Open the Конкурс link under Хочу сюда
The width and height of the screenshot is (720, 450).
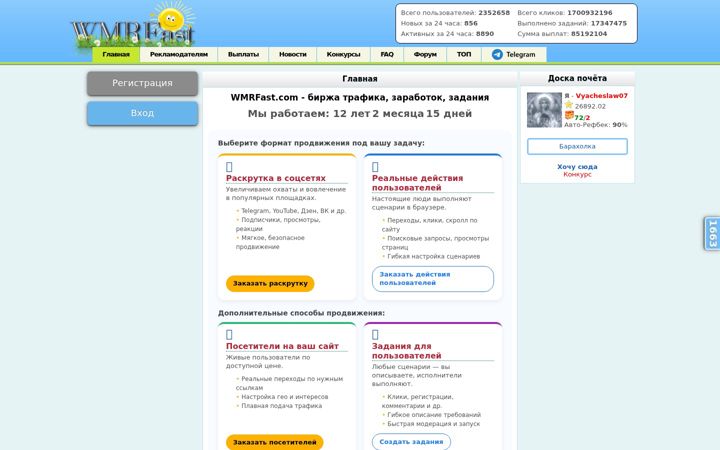point(577,174)
